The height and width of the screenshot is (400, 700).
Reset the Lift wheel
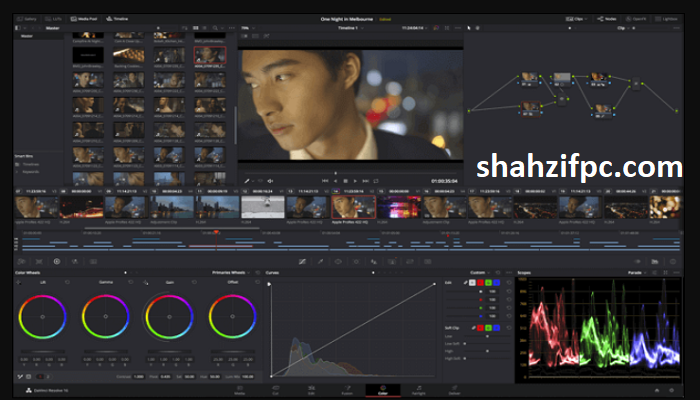67,282
